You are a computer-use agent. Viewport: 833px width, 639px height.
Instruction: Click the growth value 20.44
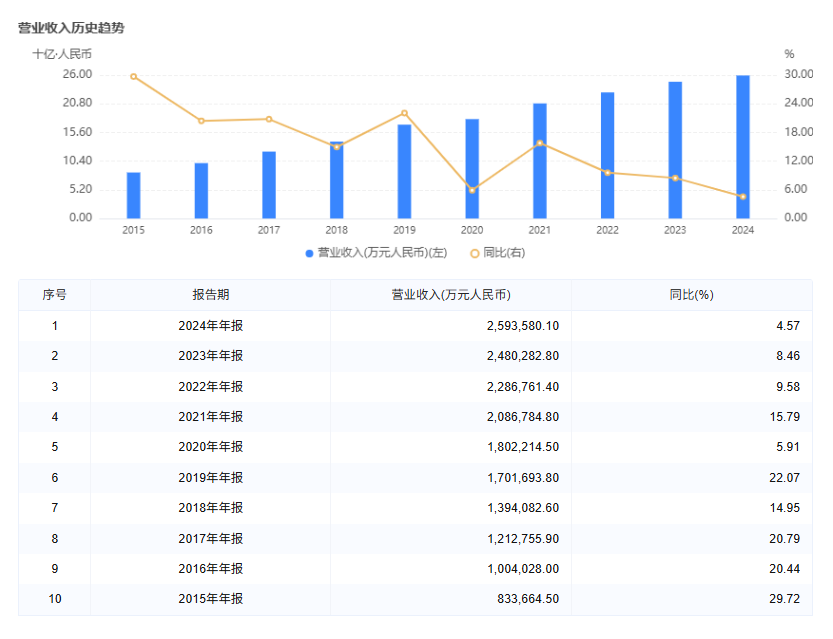[785, 569]
